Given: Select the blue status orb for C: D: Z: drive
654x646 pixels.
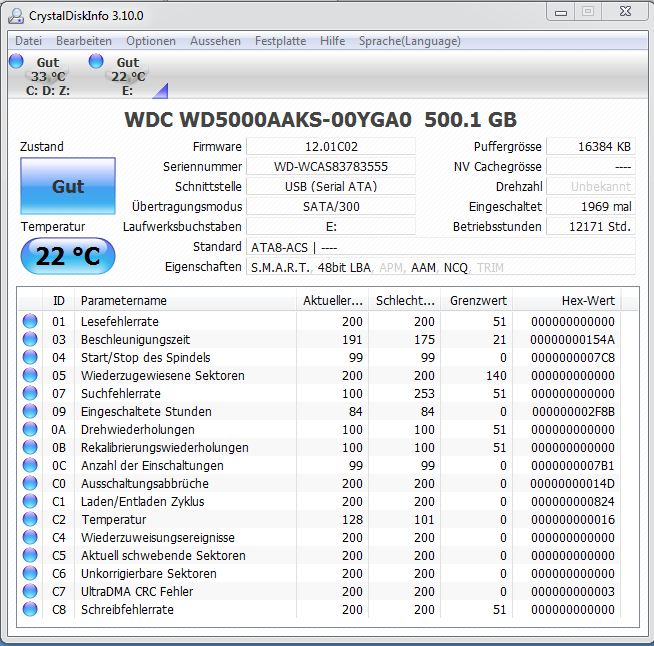Looking at the screenshot, I should pos(16,61).
